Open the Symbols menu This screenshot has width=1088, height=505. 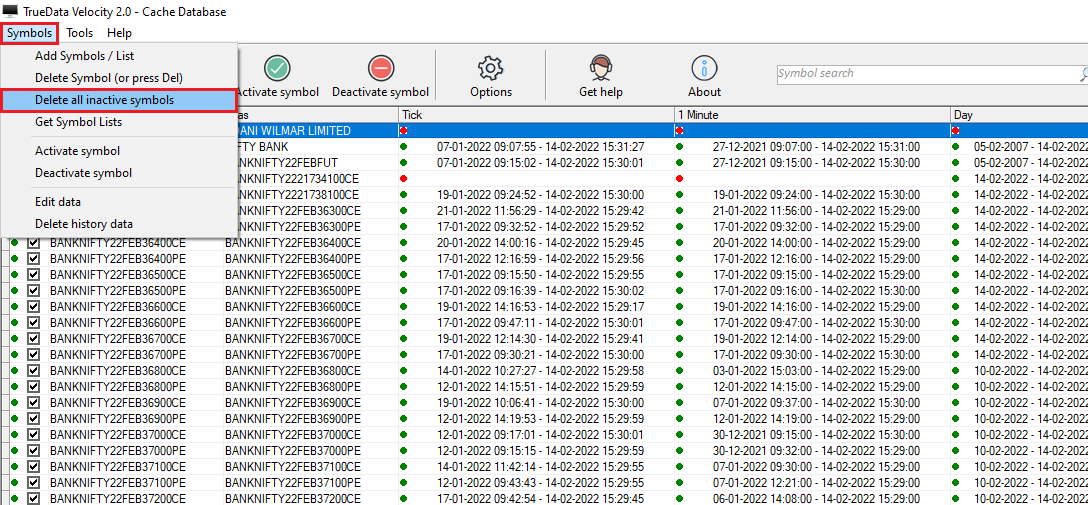[x=30, y=33]
